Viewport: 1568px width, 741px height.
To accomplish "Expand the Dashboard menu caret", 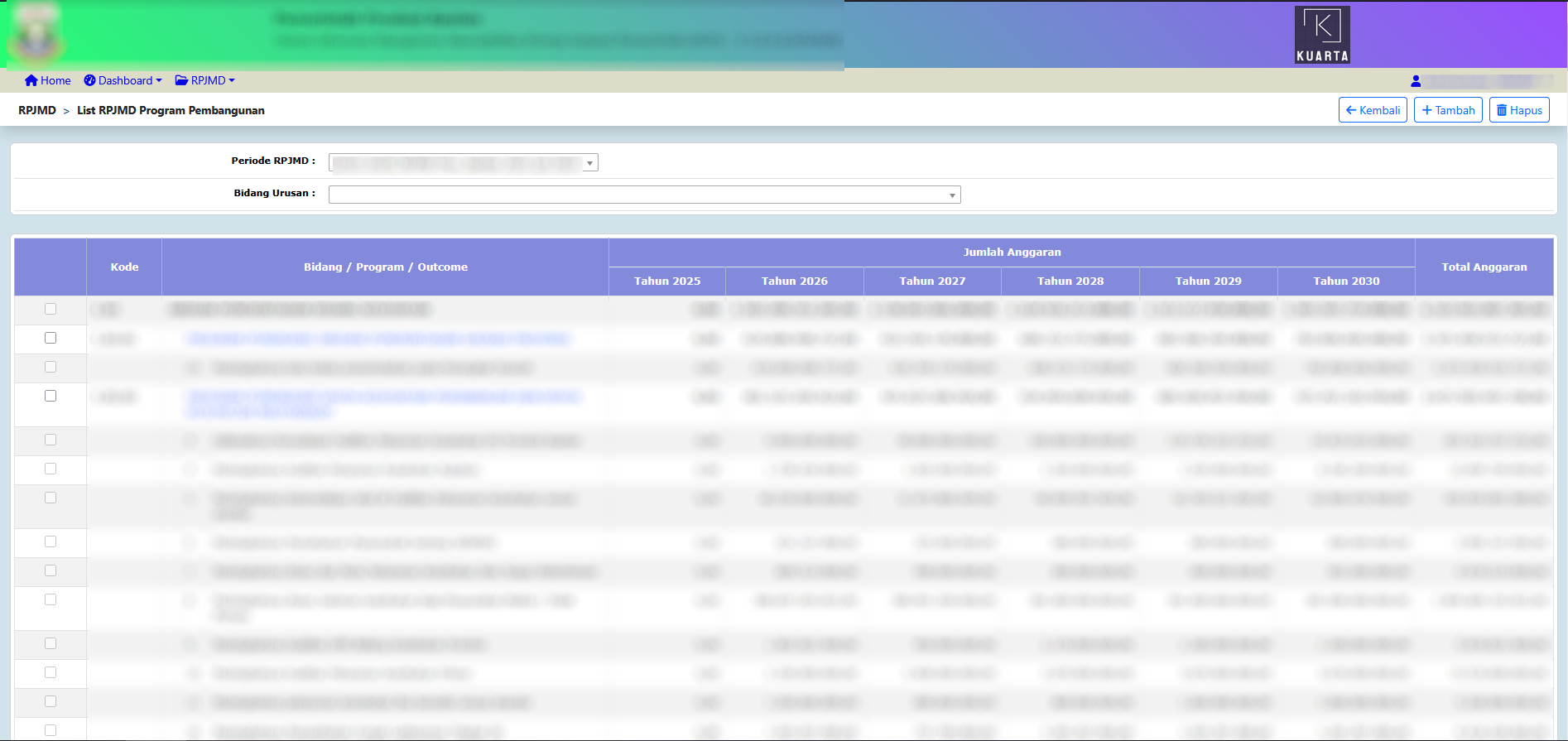I will 159,80.
